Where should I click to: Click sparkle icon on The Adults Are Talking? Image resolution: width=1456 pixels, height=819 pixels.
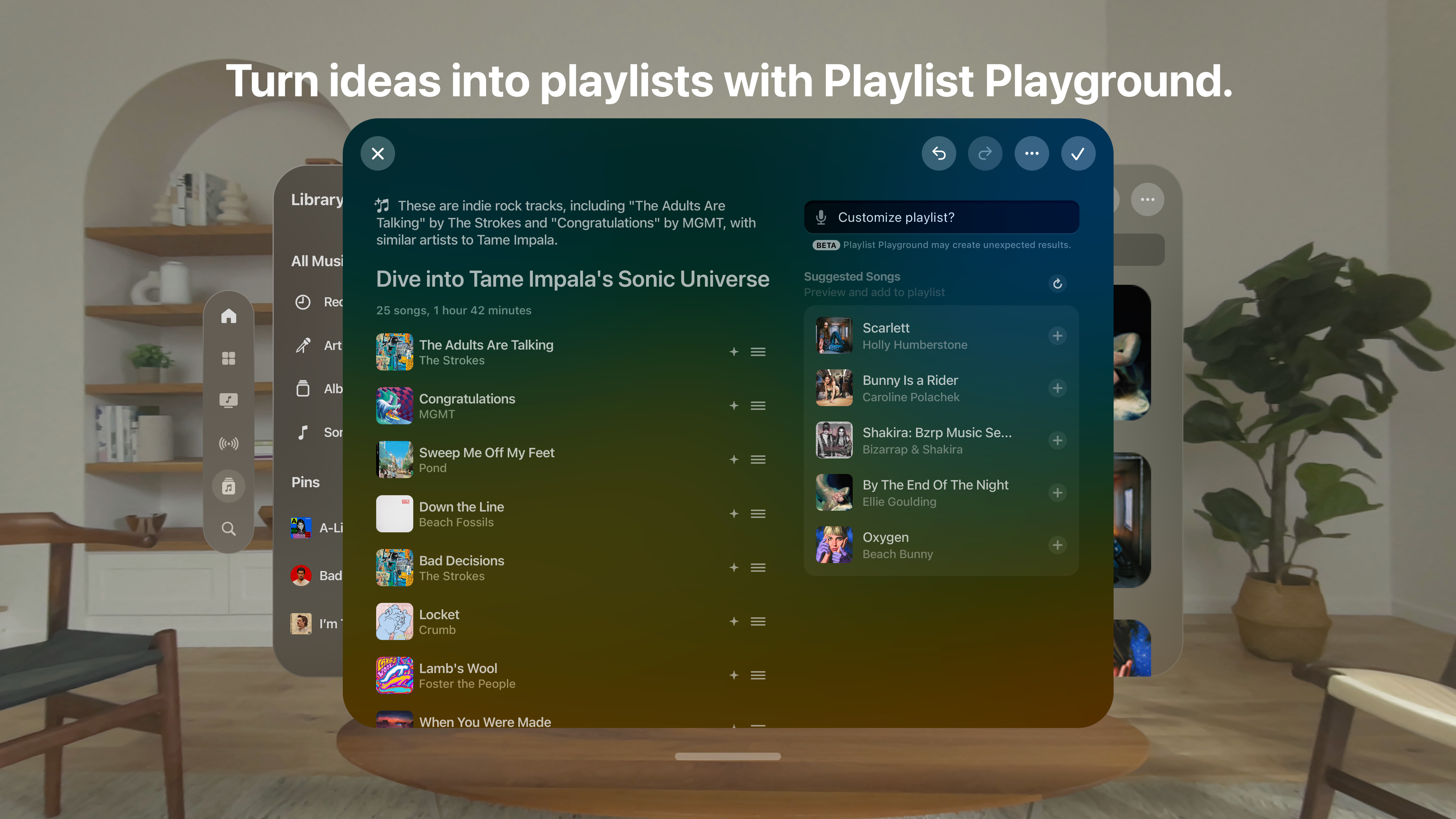point(734,351)
